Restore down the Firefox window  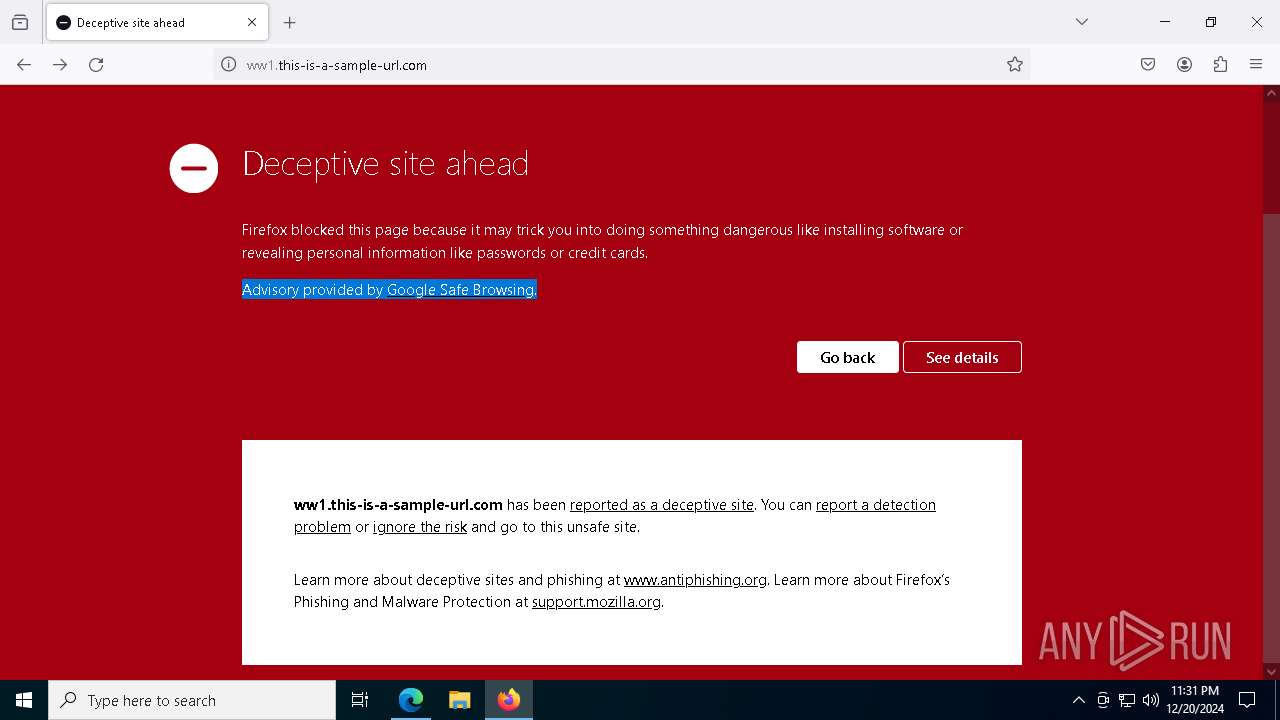tap(1211, 22)
